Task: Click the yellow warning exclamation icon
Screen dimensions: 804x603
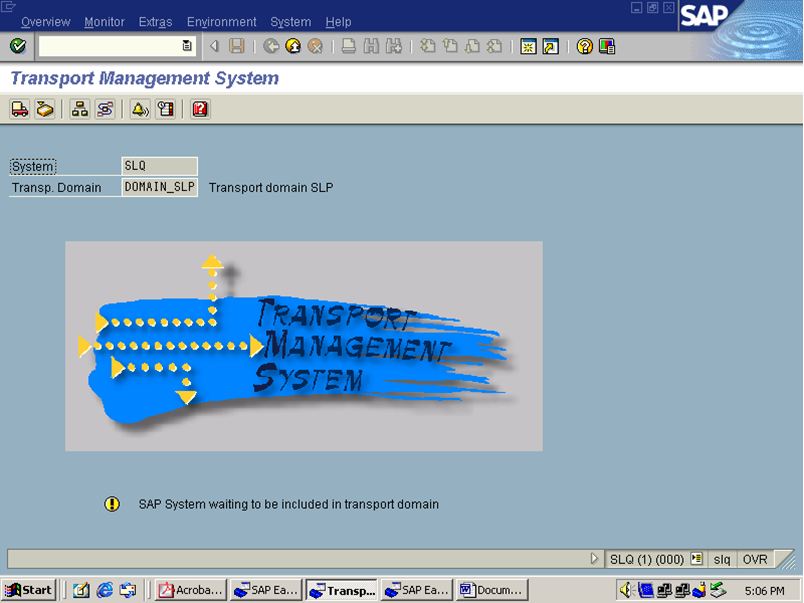Action: (112, 504)
